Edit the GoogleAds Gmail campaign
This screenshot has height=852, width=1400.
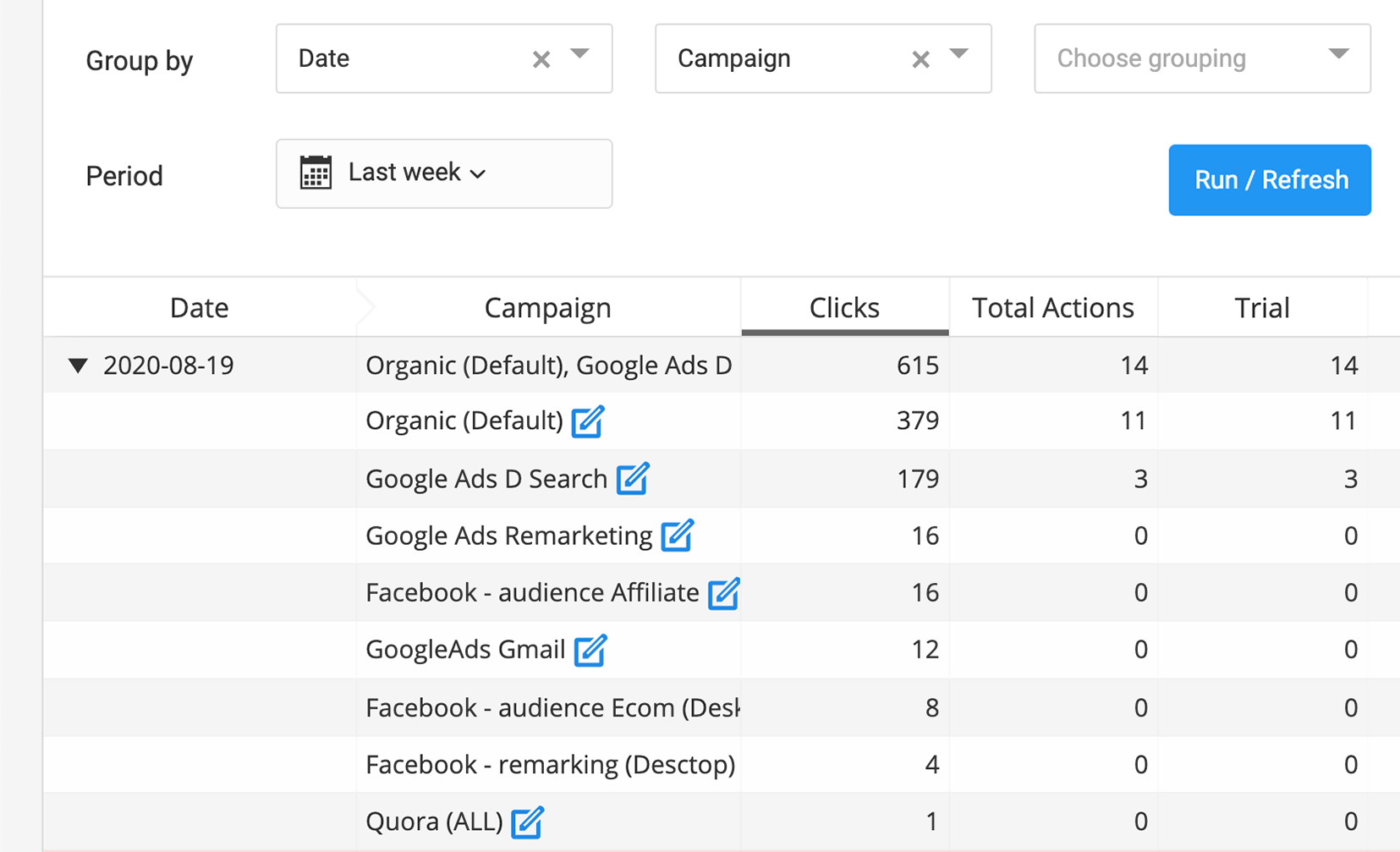coord(590,650)
